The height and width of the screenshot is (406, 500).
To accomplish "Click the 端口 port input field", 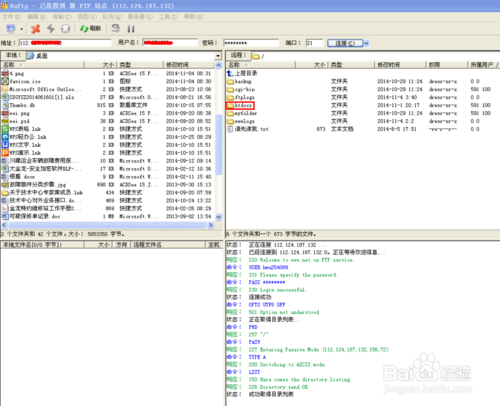I will [315, 43].
